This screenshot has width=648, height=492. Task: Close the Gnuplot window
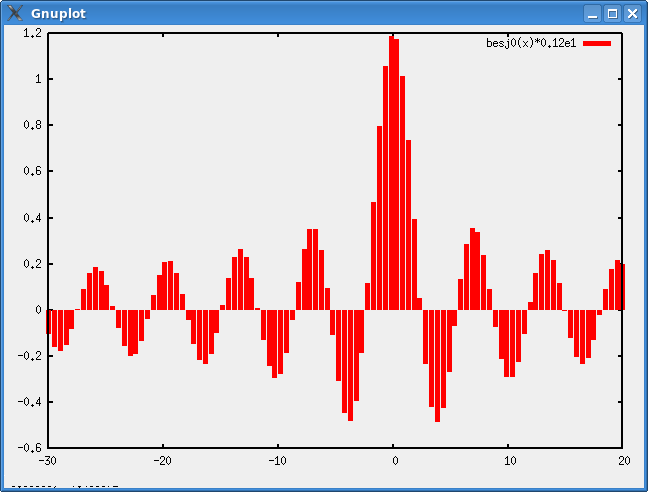[x=632, y=13]
